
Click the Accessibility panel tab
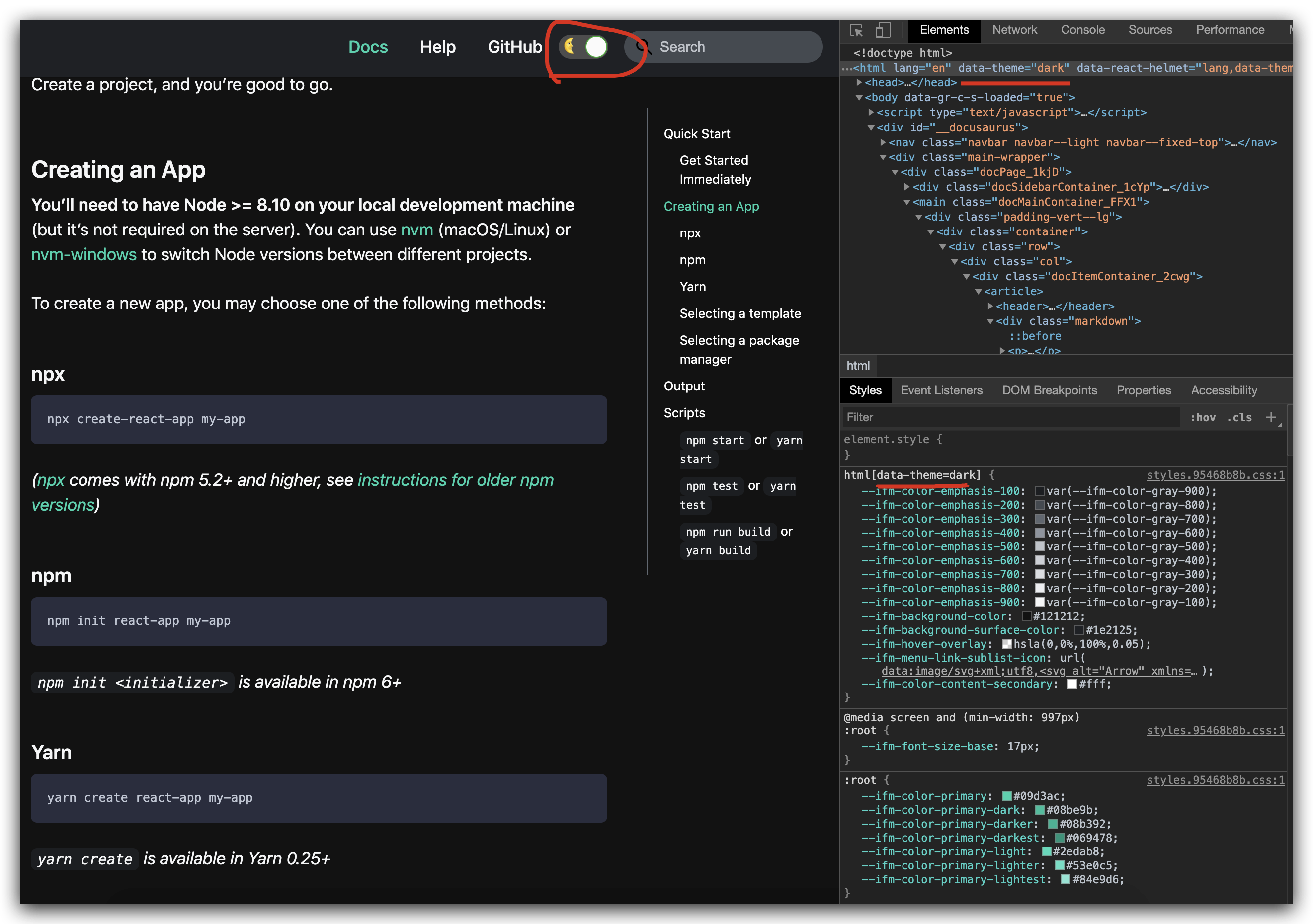pyautogui.click(x=1225, y=390)
